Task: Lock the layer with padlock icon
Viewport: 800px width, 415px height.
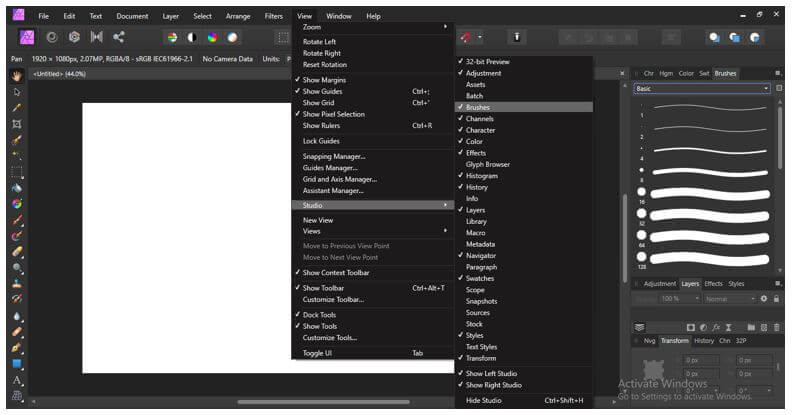Action: pos(776,299)
